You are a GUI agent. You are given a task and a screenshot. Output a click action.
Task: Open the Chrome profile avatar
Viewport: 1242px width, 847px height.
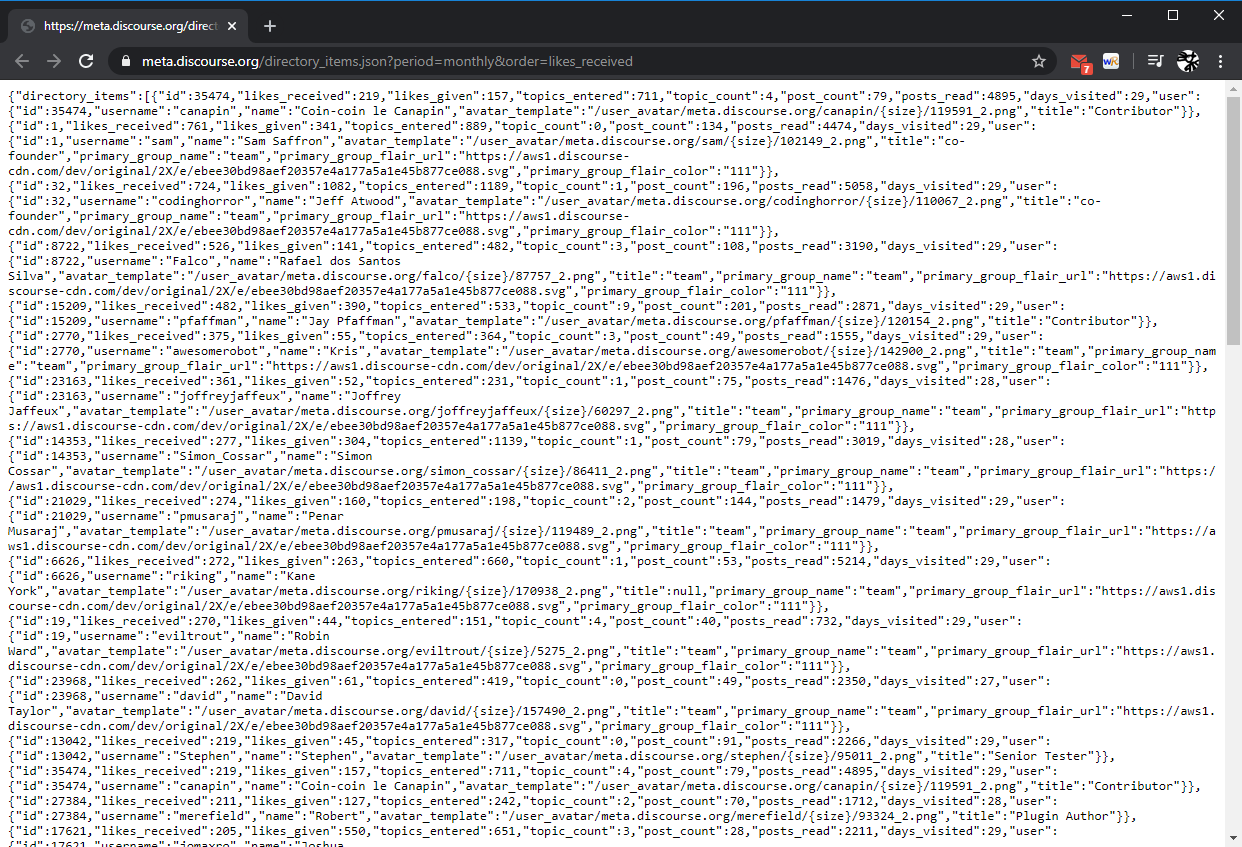pos(1188,61)
